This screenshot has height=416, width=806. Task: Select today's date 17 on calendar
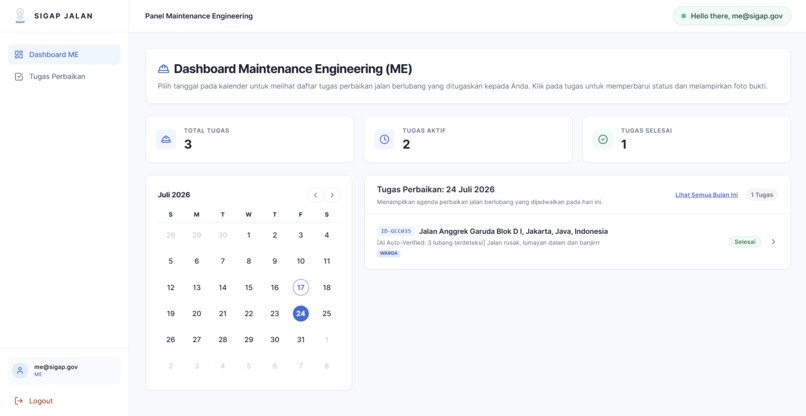click(301, 287)
